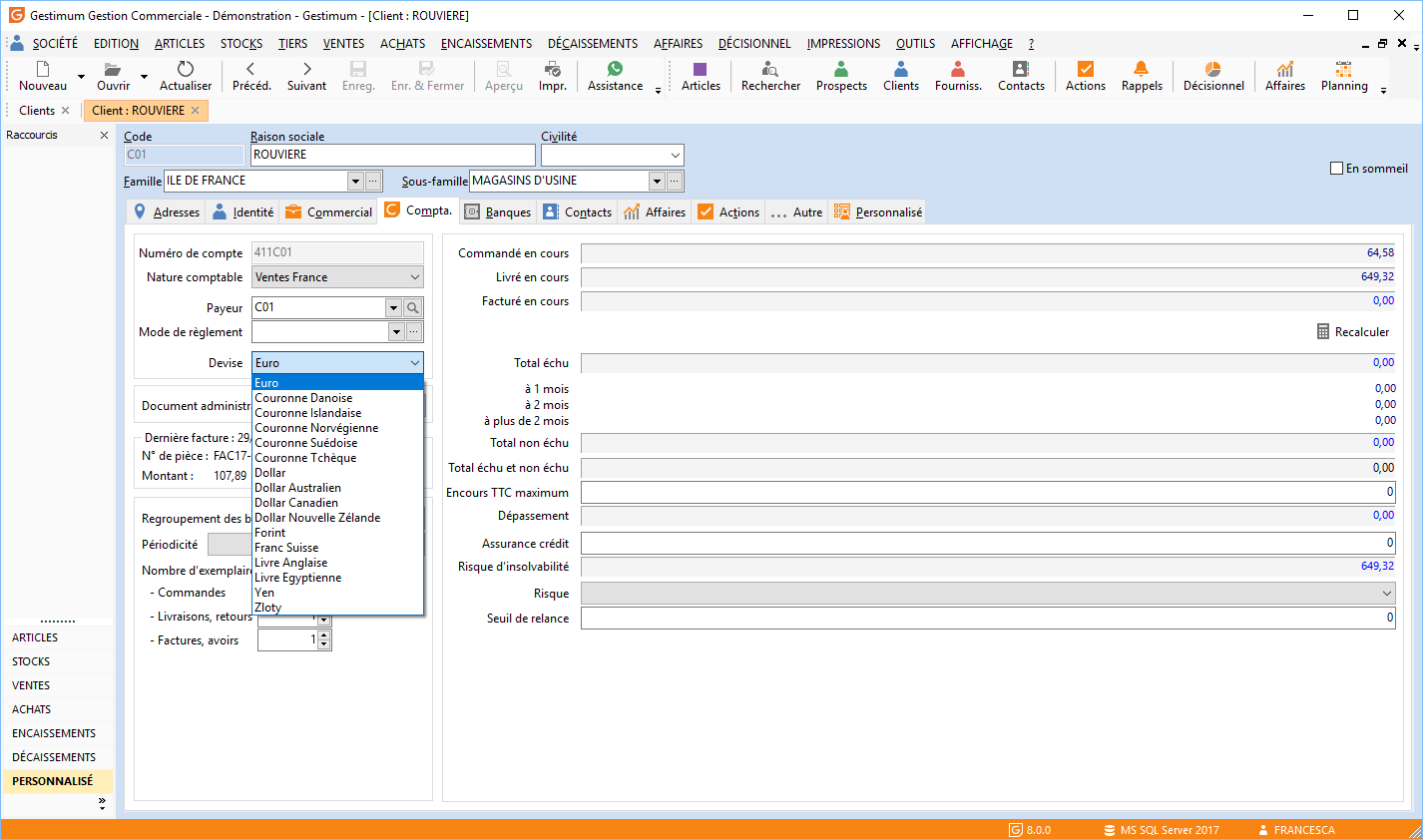Click the Payeur search magnifier button

pos(413,307)
